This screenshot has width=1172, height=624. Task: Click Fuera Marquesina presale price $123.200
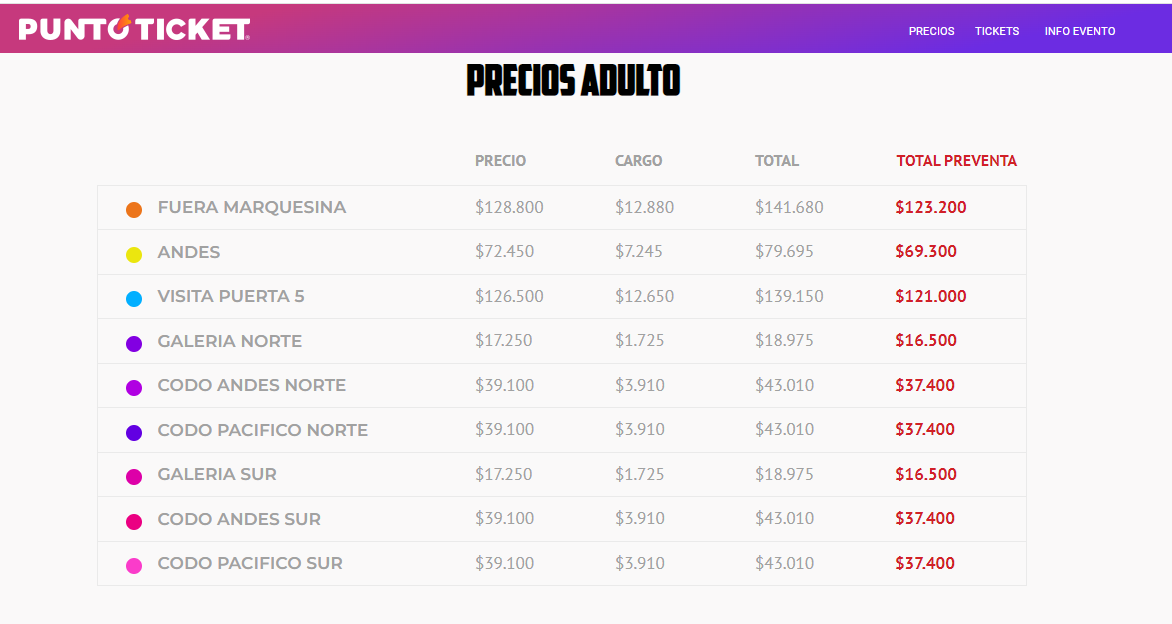click(930, 207)
